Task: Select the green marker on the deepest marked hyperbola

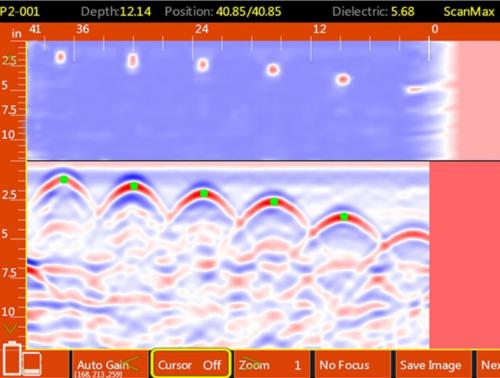Action: 344,217
